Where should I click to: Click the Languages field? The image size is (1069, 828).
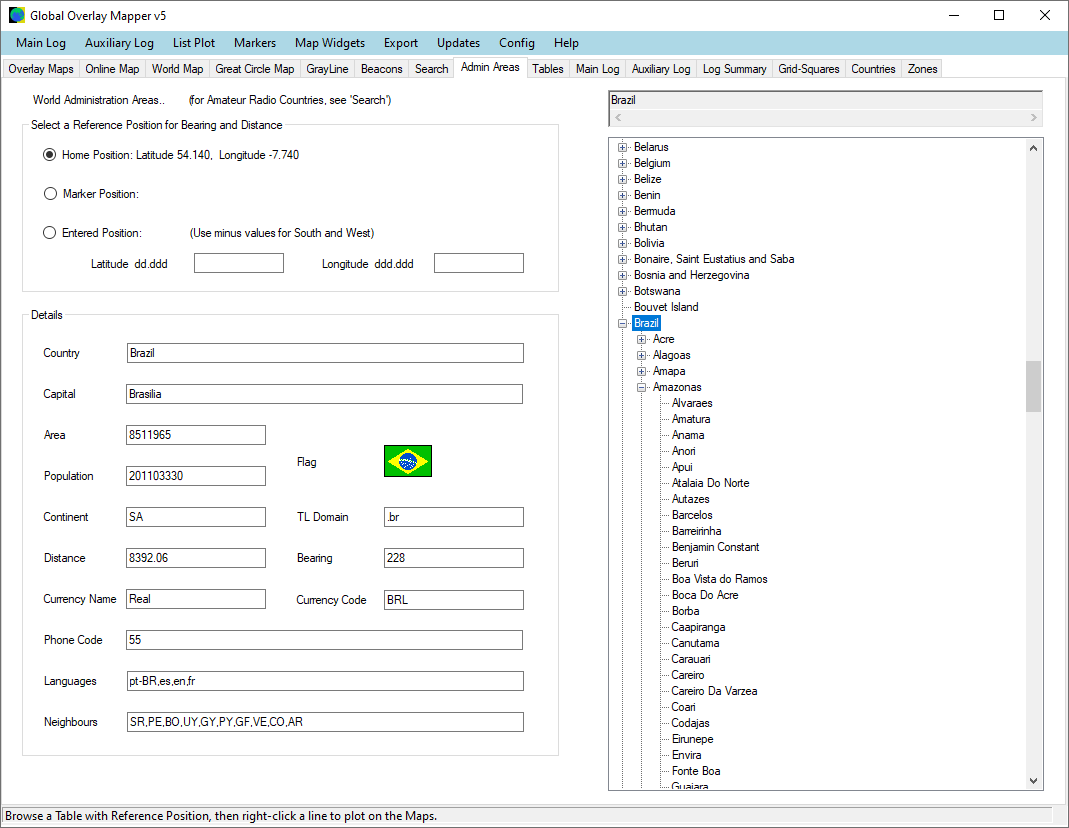click(325, 681)
